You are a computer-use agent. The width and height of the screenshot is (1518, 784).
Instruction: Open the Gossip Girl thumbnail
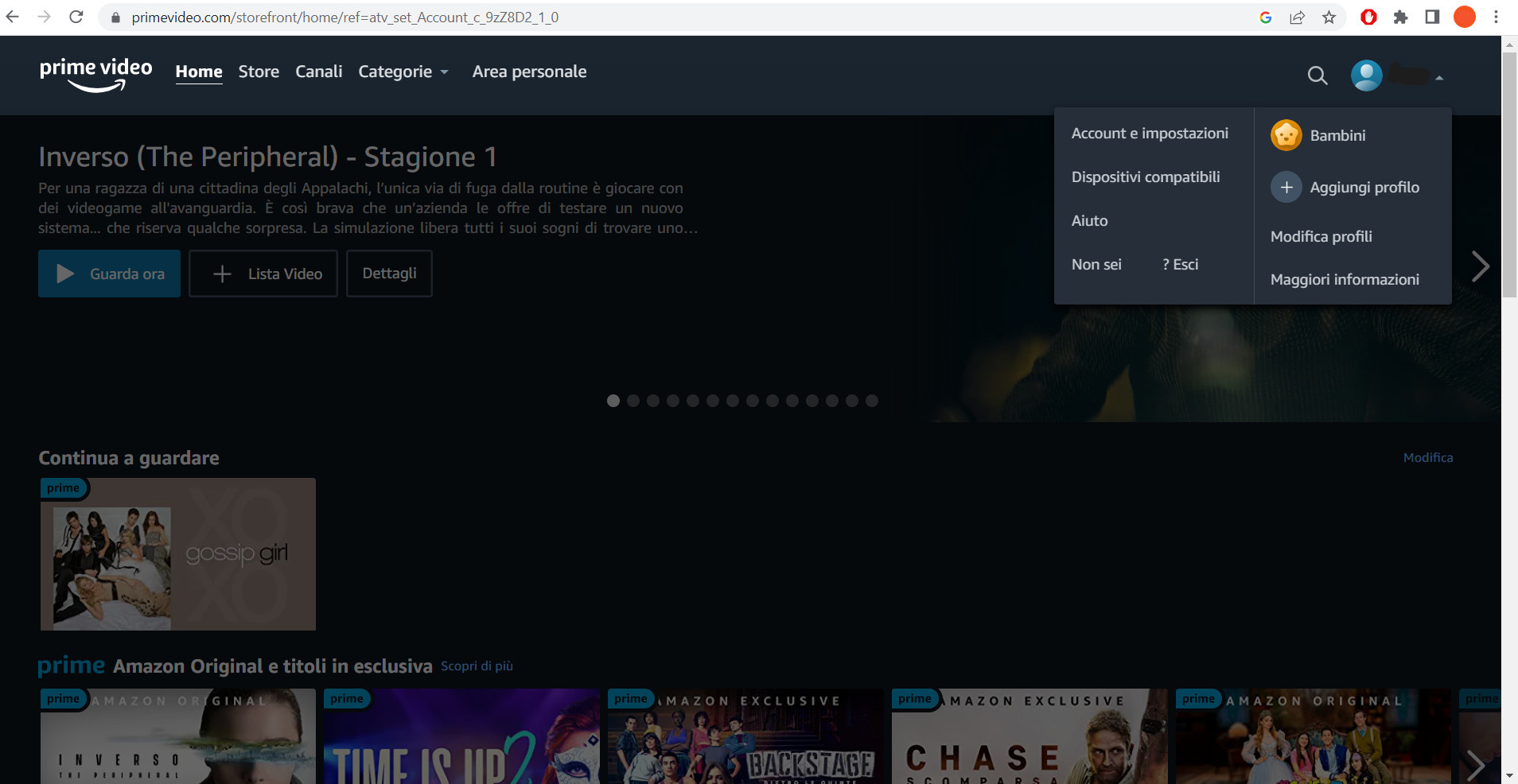click(177, 554)
